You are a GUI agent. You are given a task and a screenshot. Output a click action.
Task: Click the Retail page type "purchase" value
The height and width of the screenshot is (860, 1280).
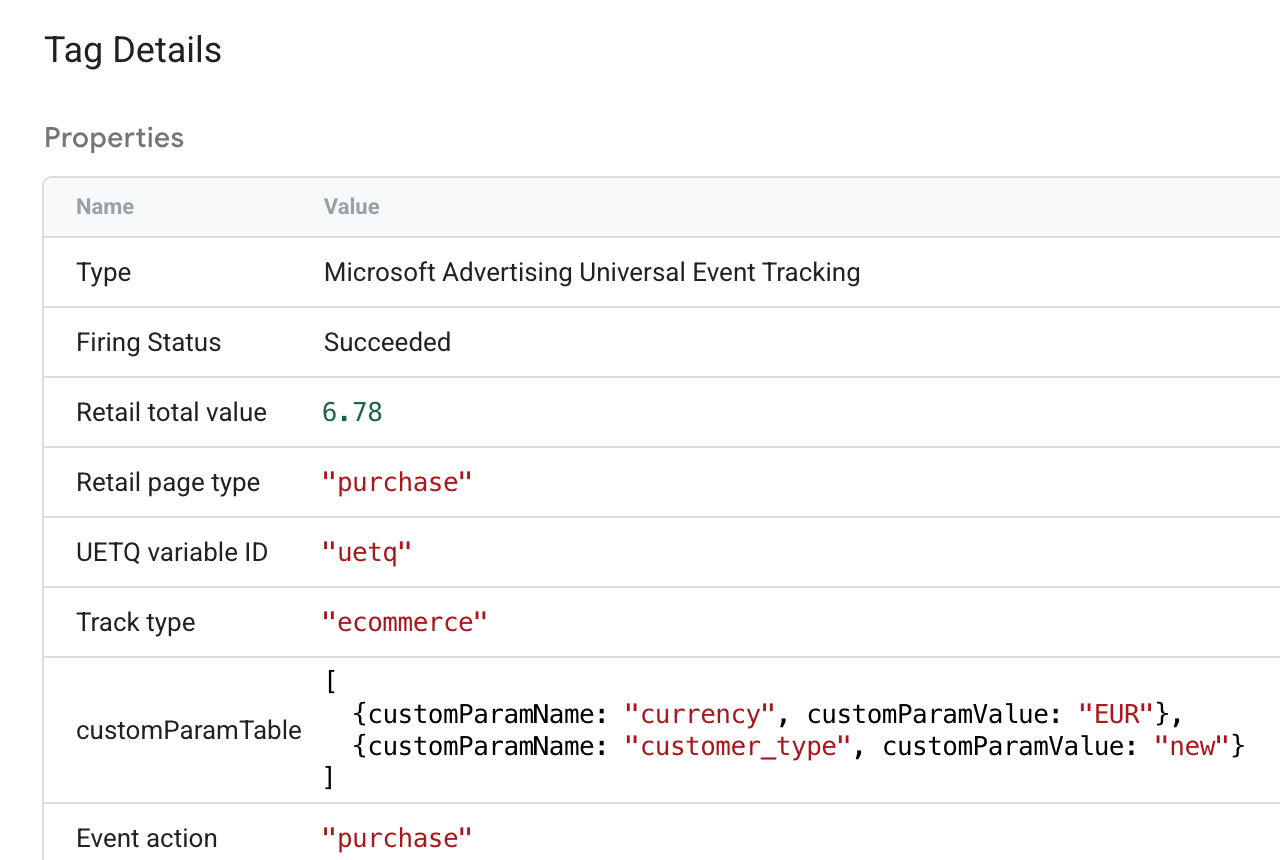point(396,482)
